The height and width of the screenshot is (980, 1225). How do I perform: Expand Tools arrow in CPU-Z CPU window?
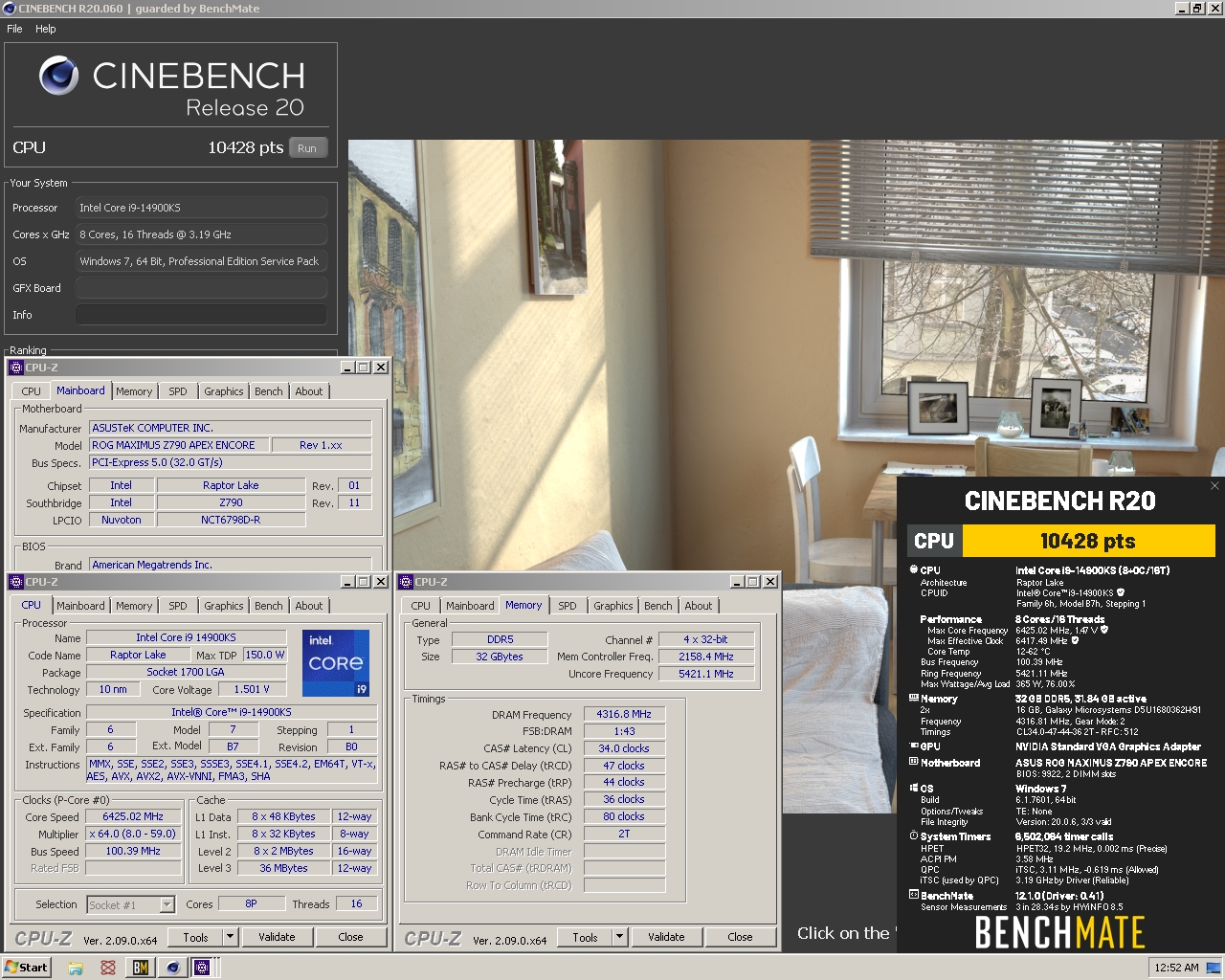click(230, 937)
